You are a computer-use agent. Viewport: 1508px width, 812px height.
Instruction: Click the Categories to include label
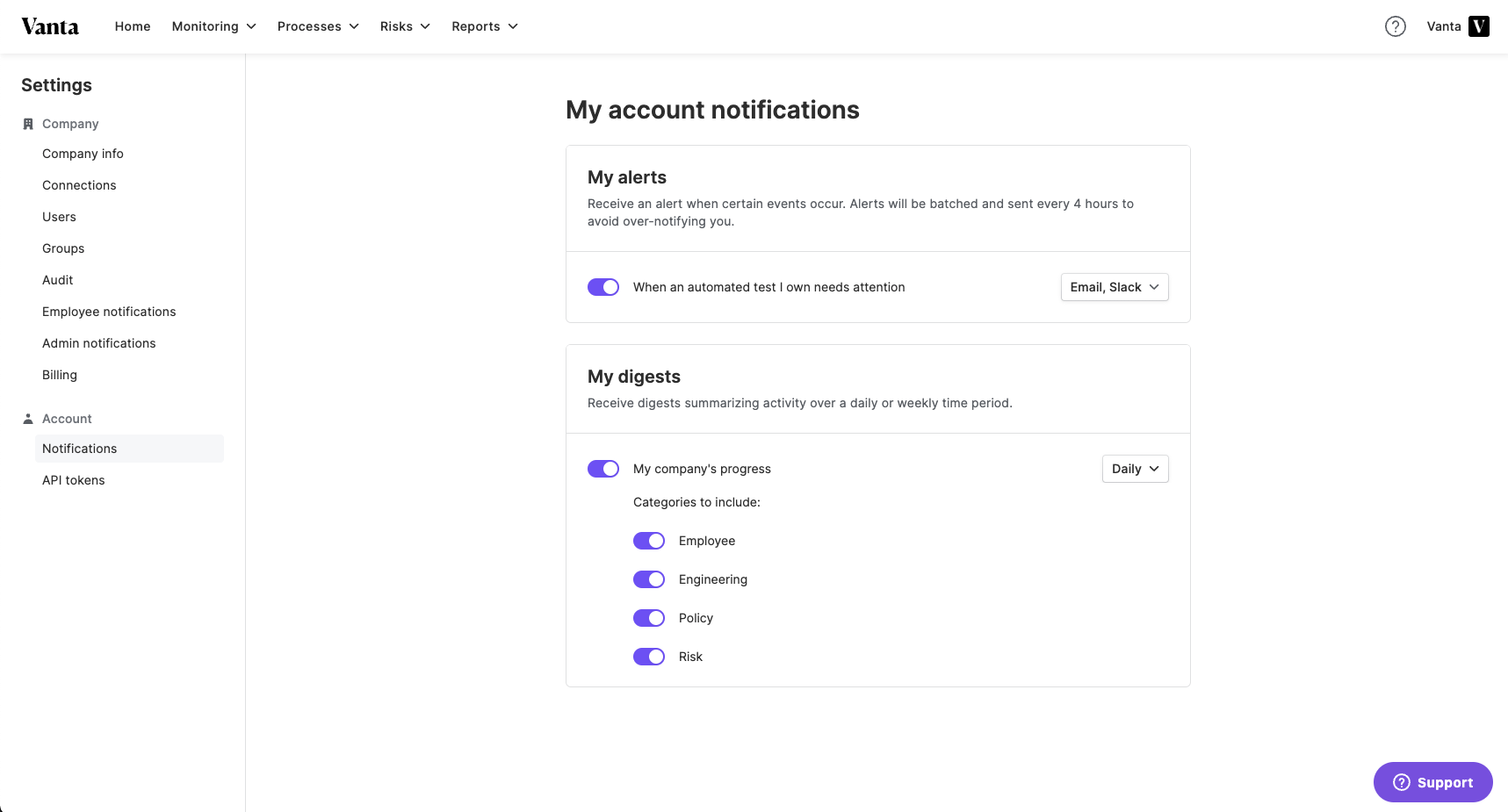click(x=696, y=502)
